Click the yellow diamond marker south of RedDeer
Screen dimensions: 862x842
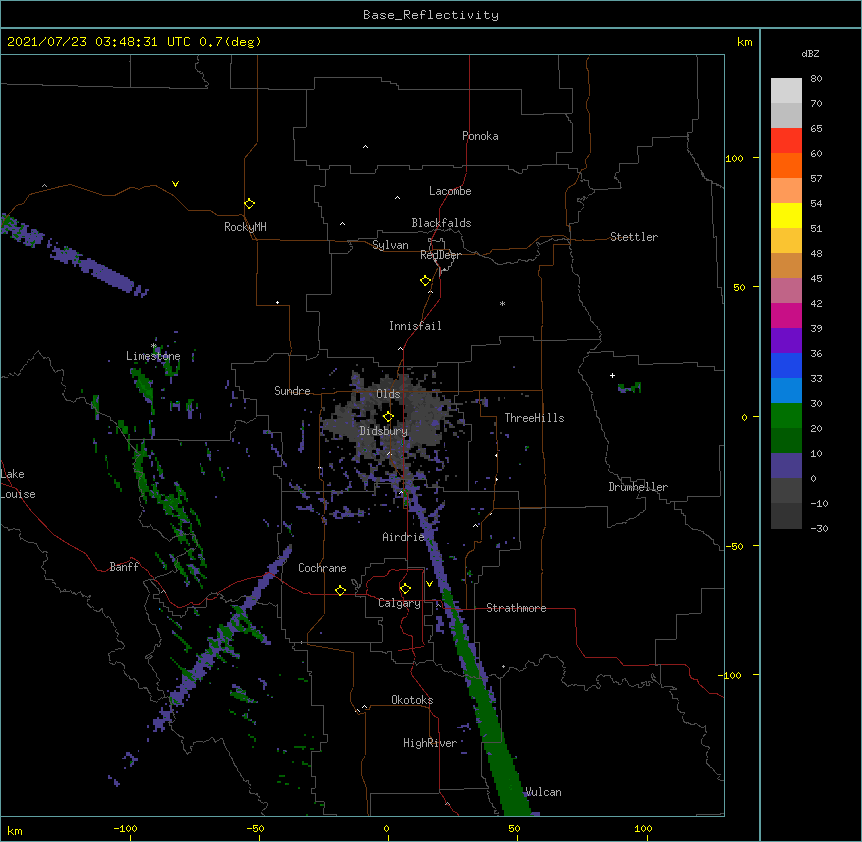(426, 281)
